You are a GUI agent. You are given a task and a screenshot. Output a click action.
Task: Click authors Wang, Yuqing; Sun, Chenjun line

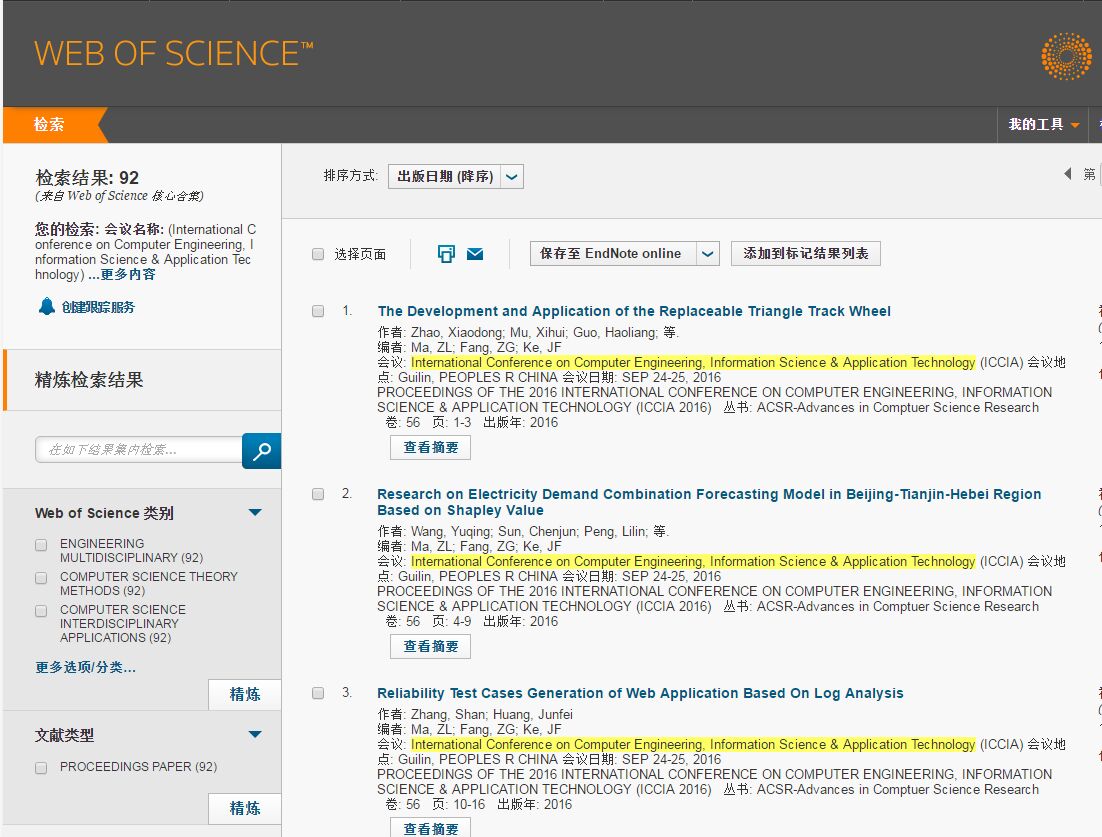(522, 531)
